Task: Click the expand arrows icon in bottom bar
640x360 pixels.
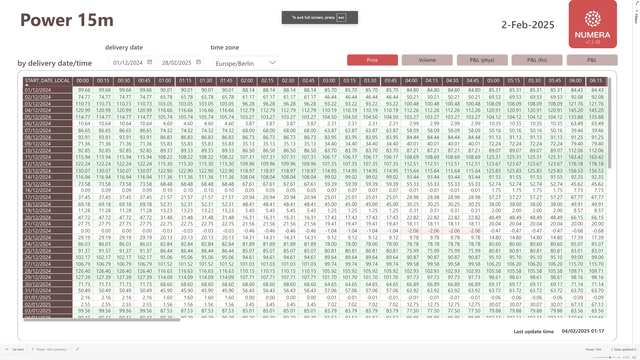Action: (x=77, y=349)
